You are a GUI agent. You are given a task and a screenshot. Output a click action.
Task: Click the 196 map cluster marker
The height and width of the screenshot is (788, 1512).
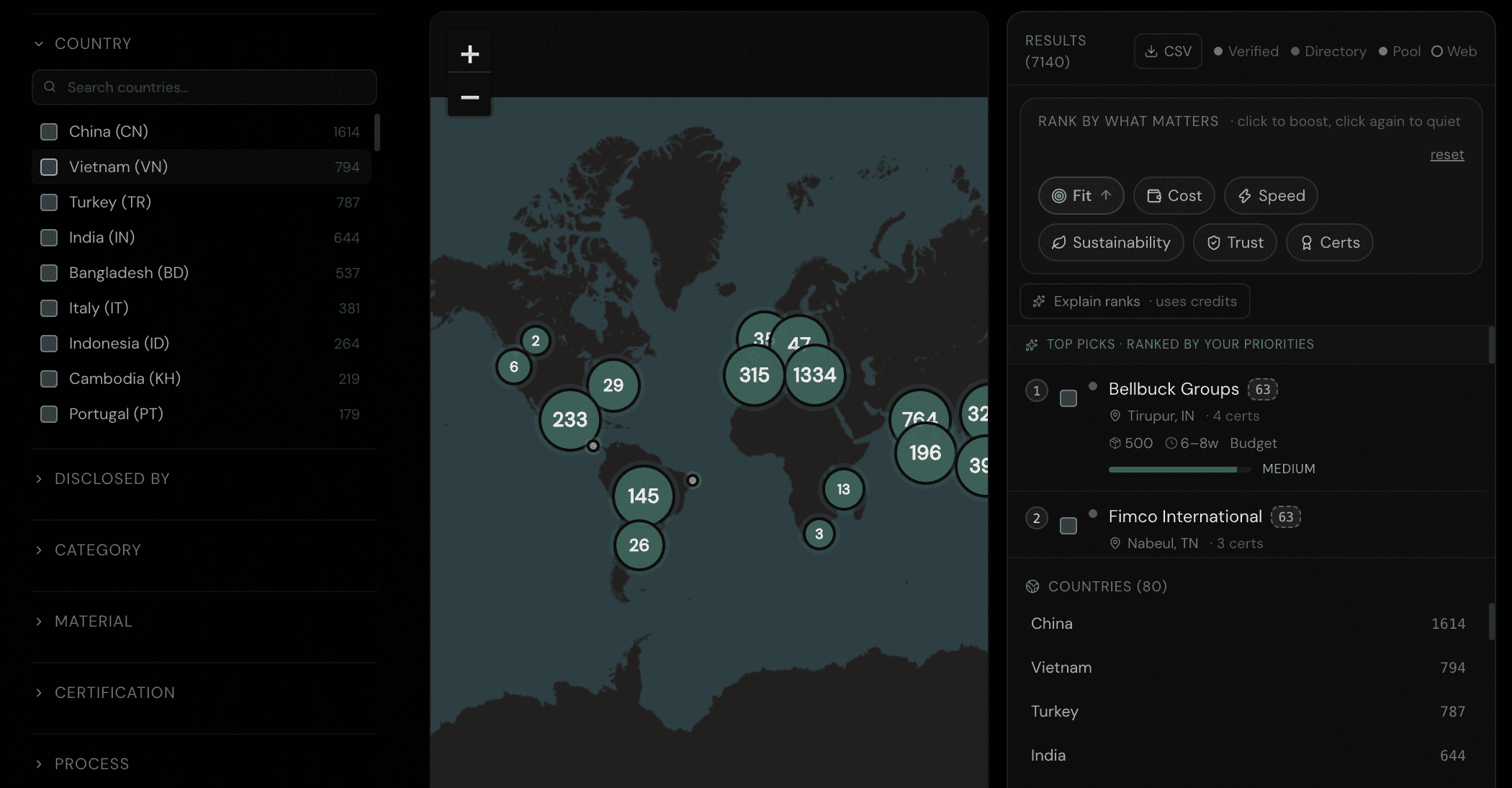pyautogui.click(x=925, y=453)
